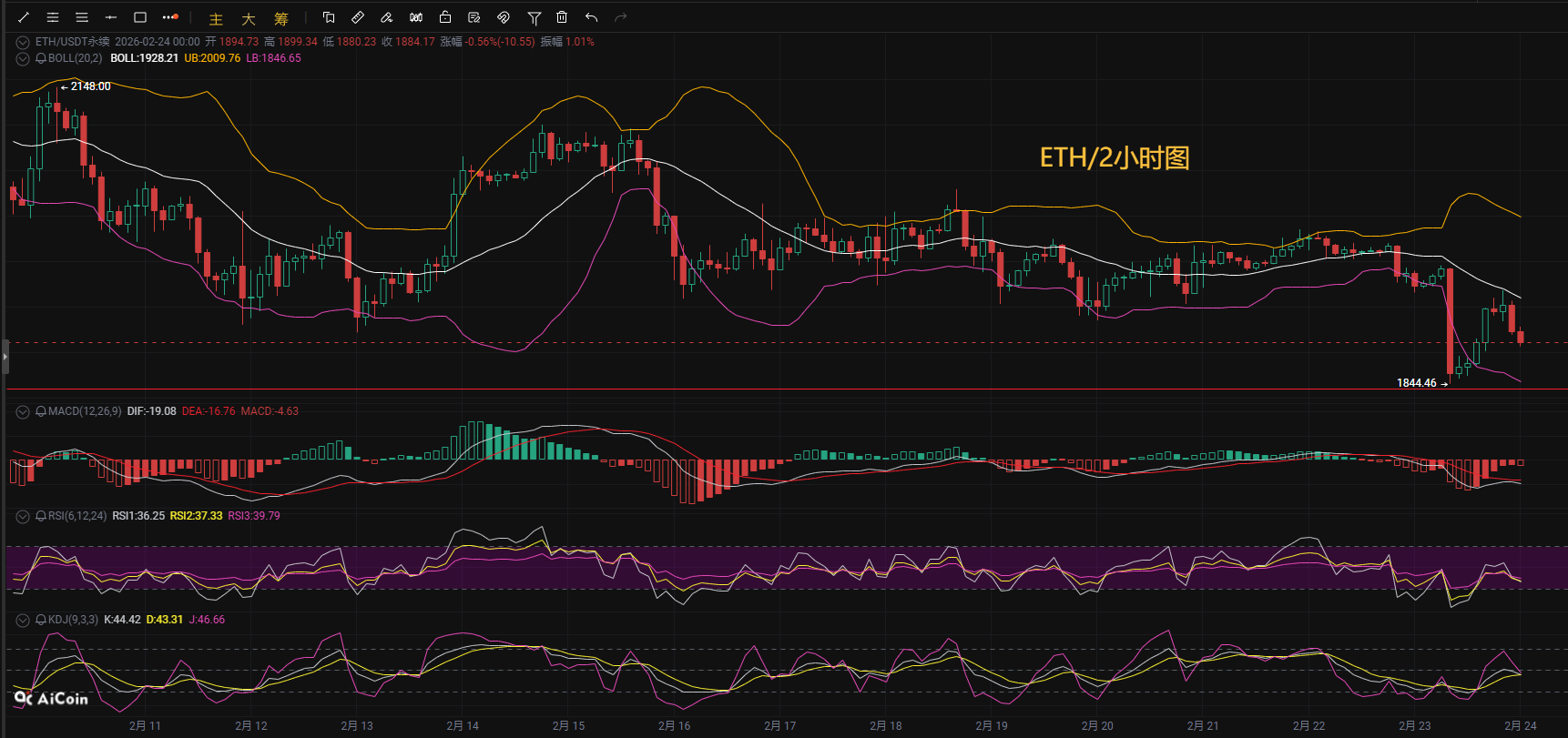Collapse the ETH/USDT main chart header
This screenshot has width=1568, height=738.
tap(23, 42)
